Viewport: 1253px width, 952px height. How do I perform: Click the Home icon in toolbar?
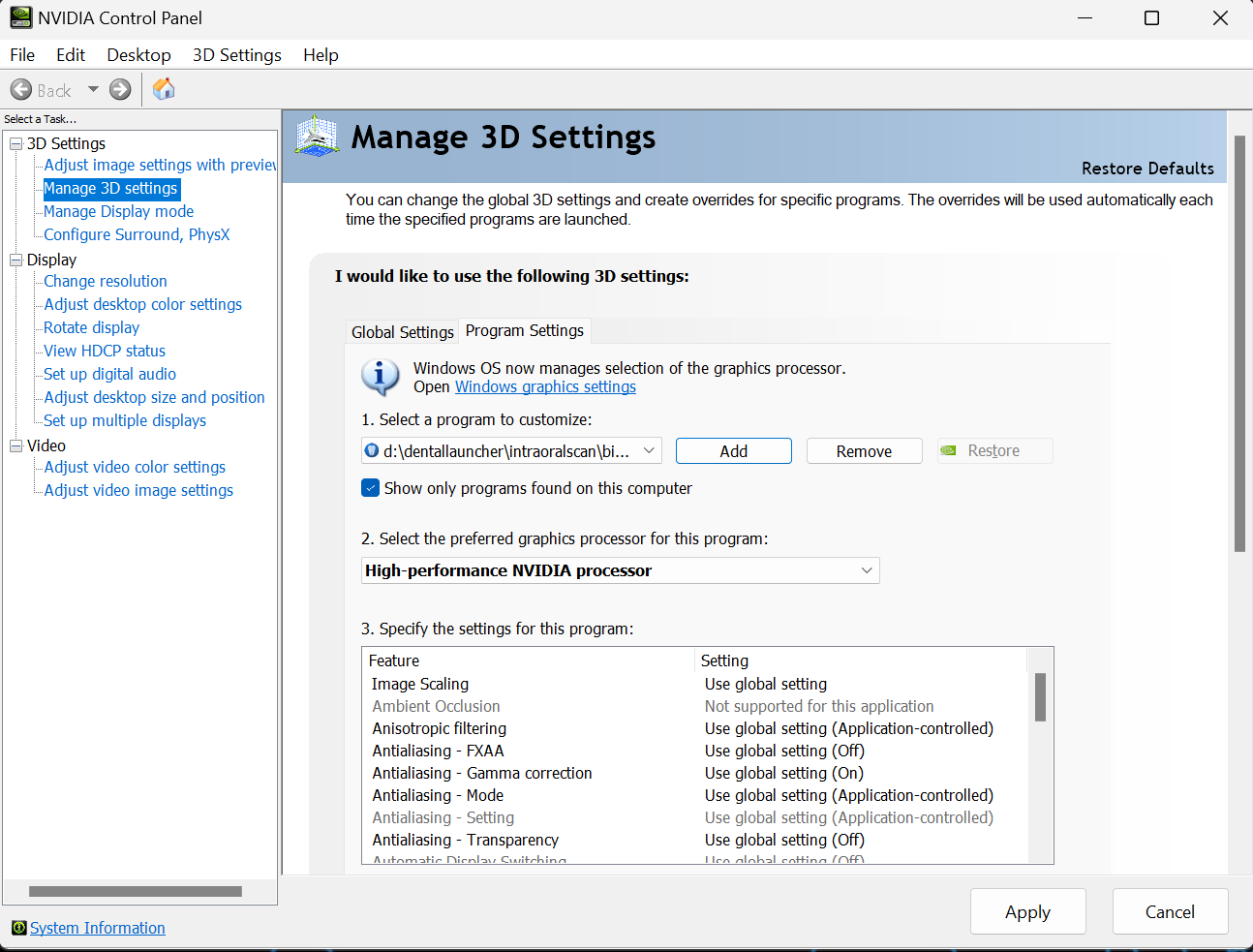click(x=164, y=89)
